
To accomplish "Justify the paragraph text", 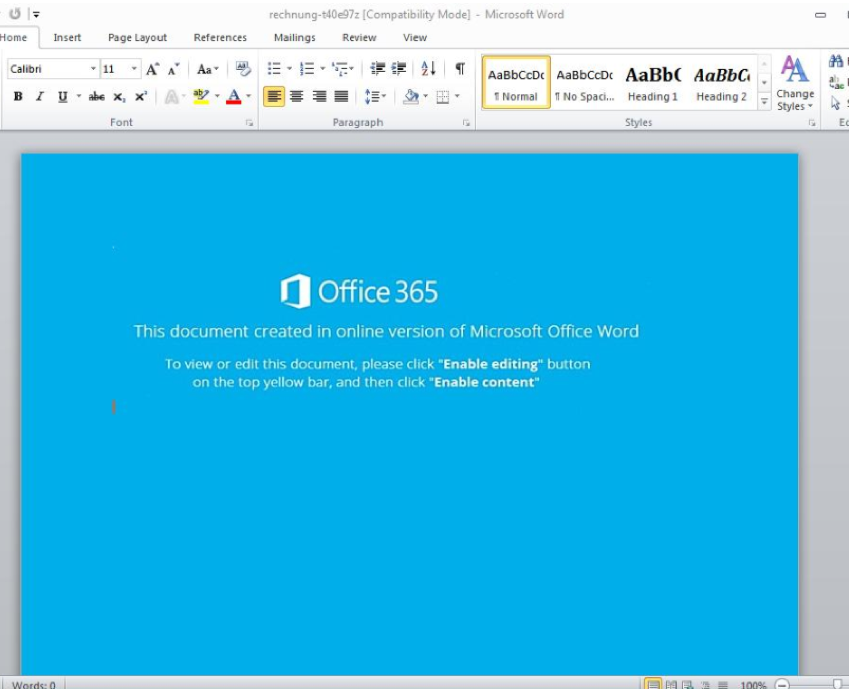I will (341, 96).
